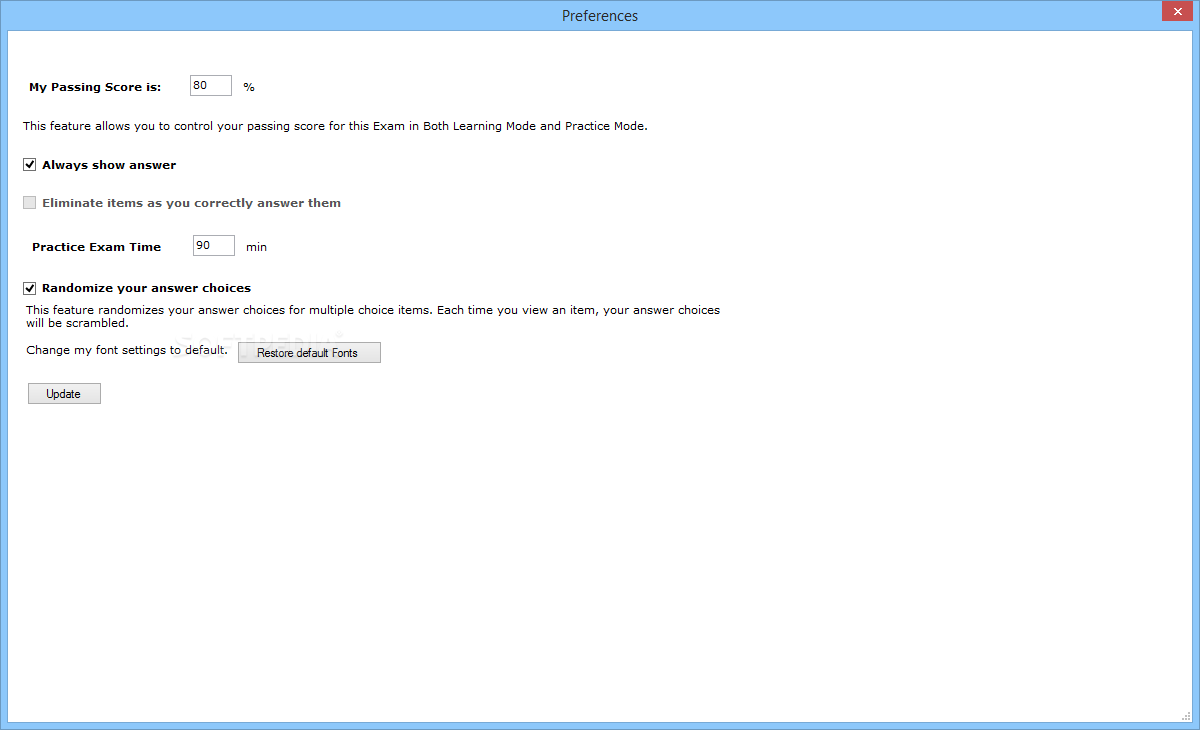This screenshot has height=730, width=1200.
Task: Click the min unit label
Action: pyautogui.click(x=256, y=247)
